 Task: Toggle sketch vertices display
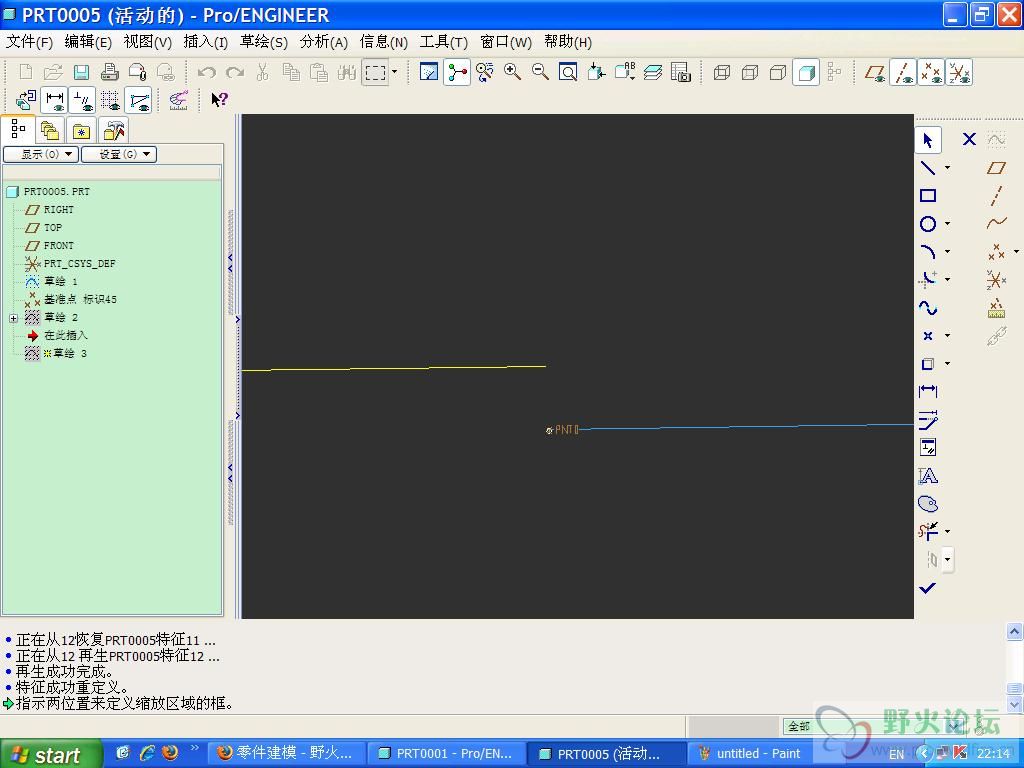pos(138,100)
